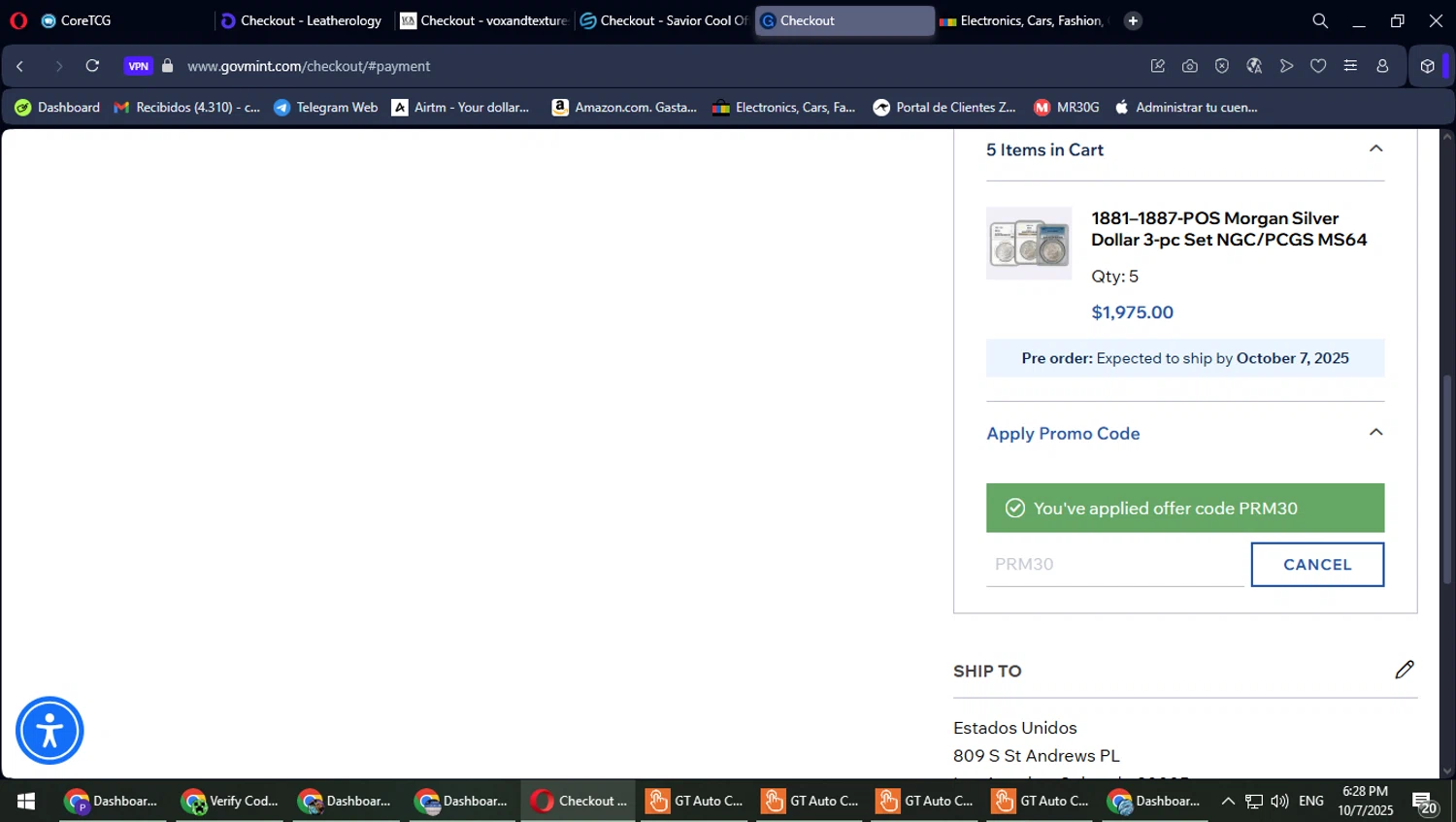
Task: Show hidden system tray icons
Action: coord(1228,802)
